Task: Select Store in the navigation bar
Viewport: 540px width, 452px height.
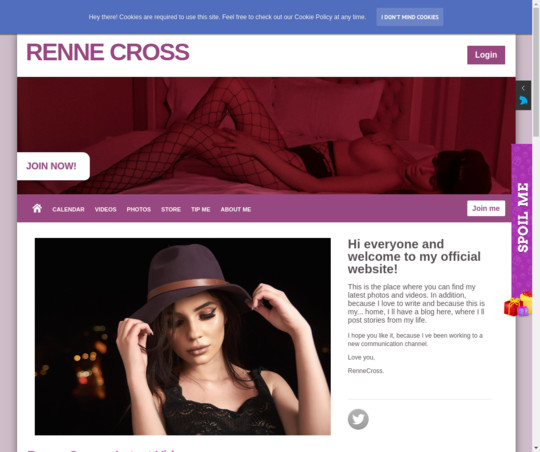Action: point(171,209)
